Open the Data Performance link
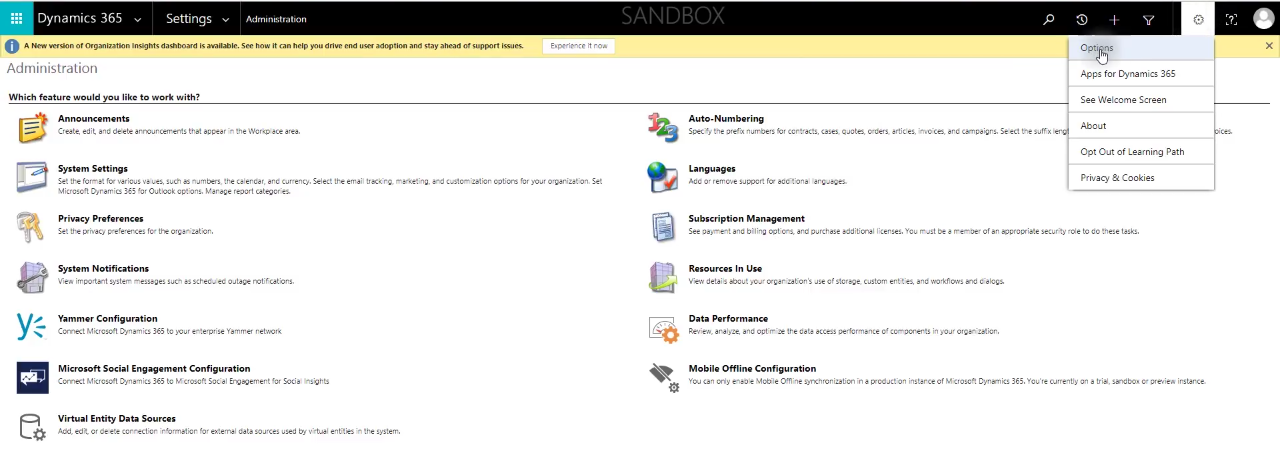The width and height of the screenshot is (1280, 468). point(728,319)
